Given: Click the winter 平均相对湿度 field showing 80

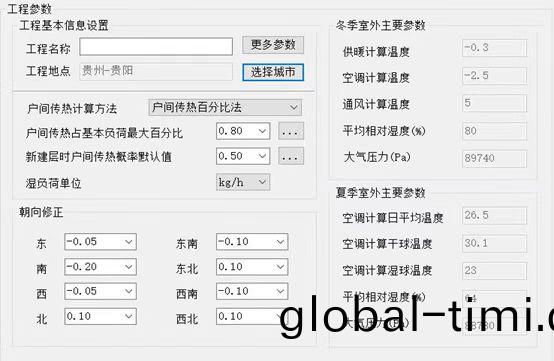Looking at the screenshot, I should 494,131.
